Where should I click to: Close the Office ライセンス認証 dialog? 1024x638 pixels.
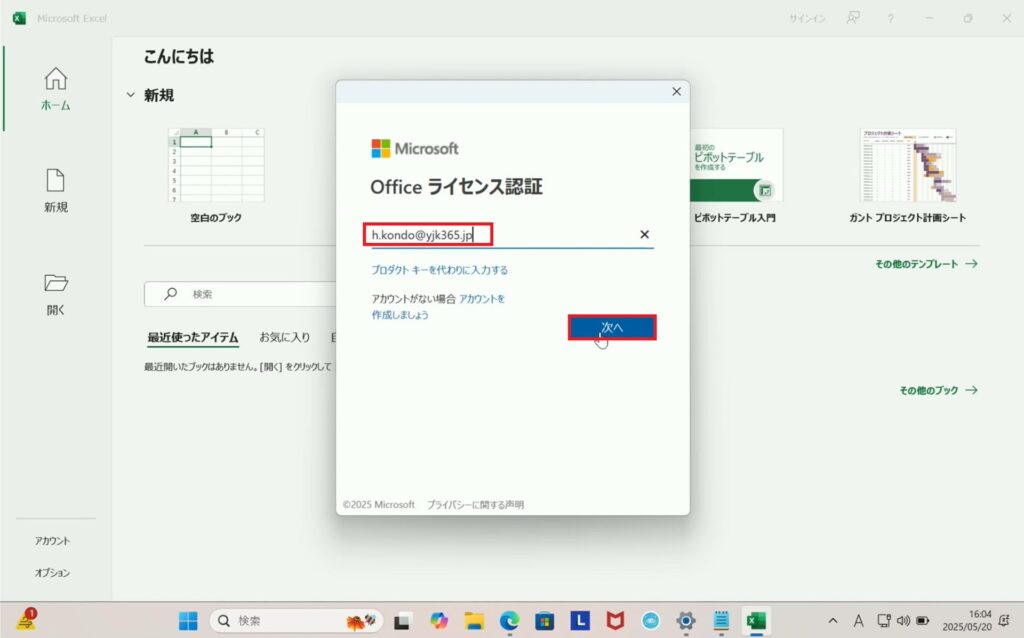tap(677, 91)
